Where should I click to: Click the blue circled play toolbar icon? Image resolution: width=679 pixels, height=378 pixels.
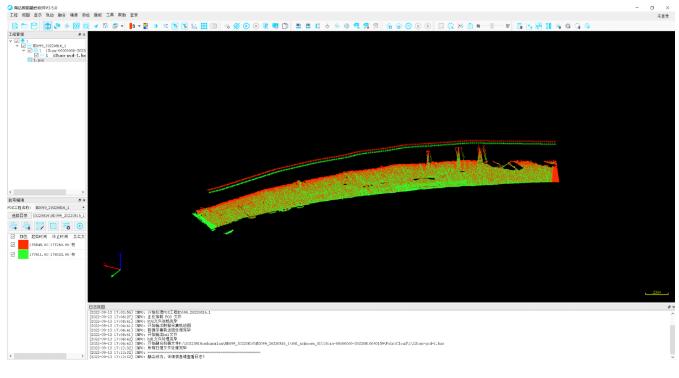click(x=246, y=26)
